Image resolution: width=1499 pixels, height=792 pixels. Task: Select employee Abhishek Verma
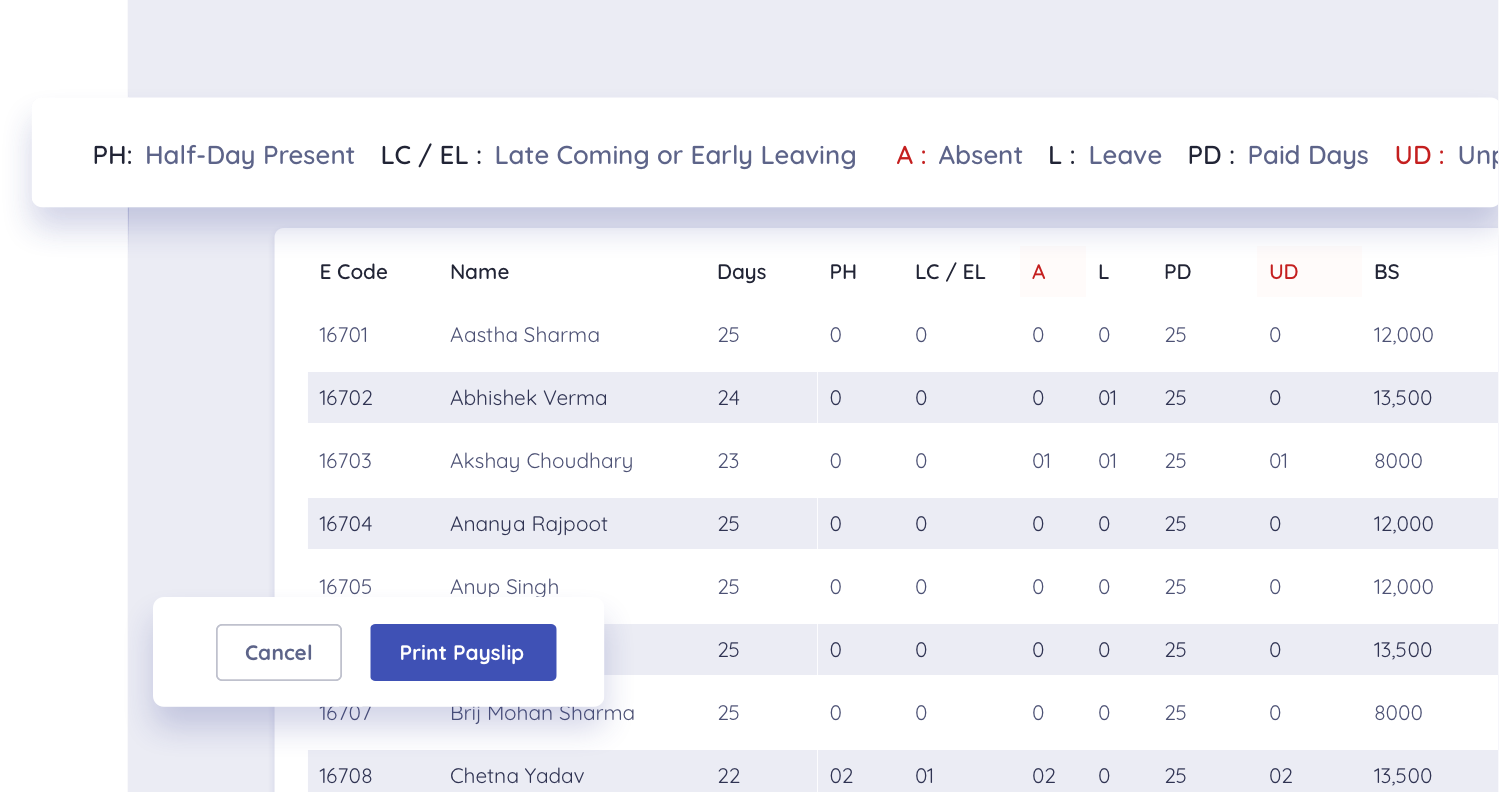coord(528,398)
